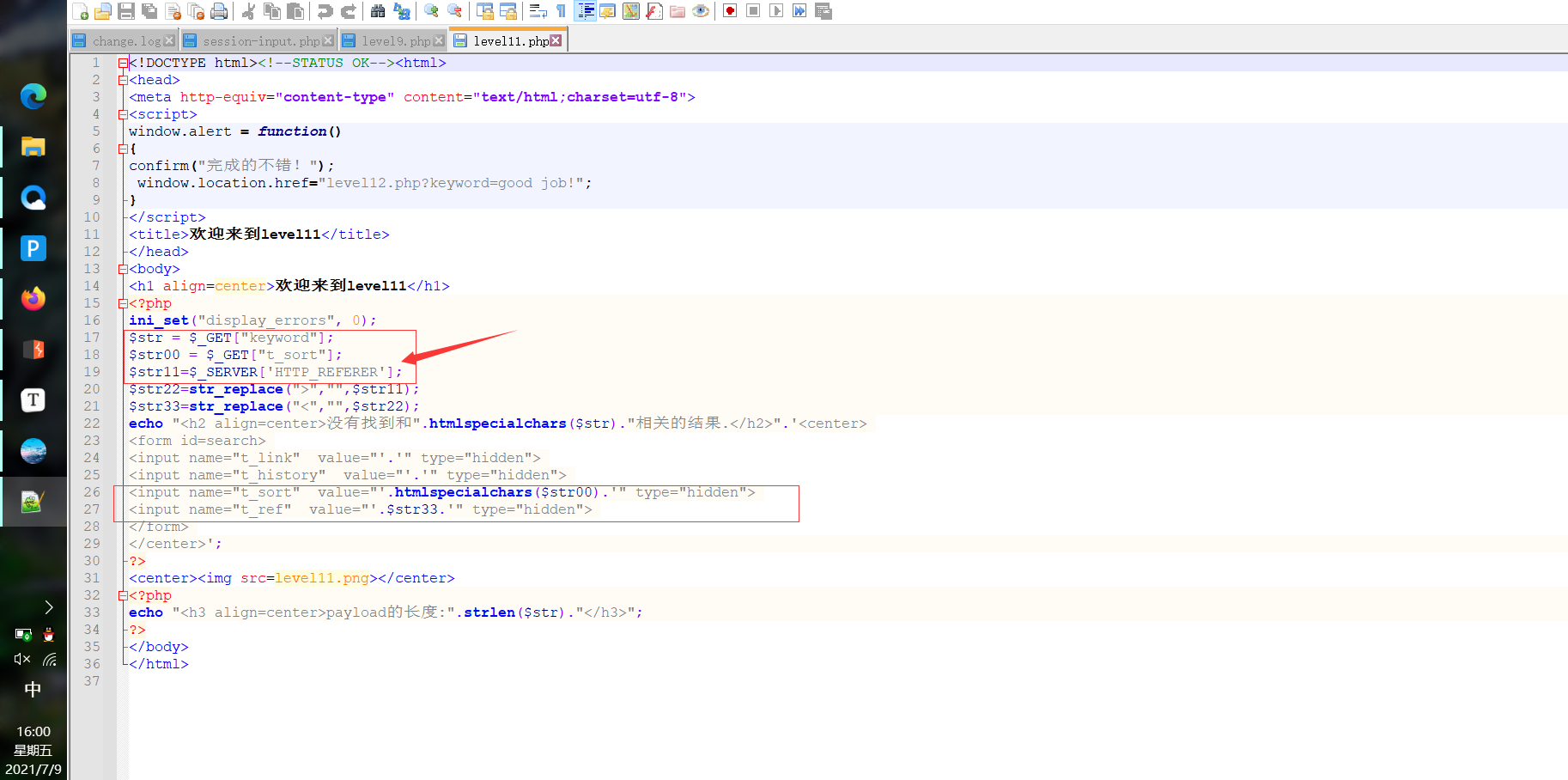Select the level11.php tab
Viewport: 1568px width, 780px height.
508,40
